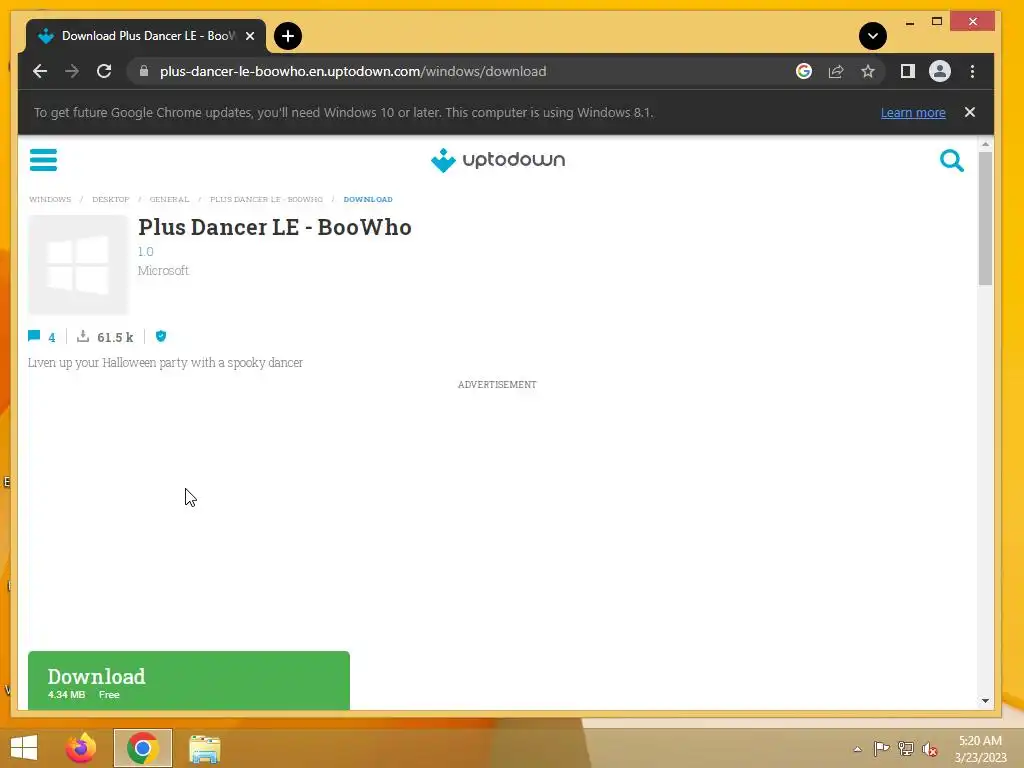Screen dimensions: 1024x768
Task: Click the page scrollbar up arrow
Action: [985, 144]
